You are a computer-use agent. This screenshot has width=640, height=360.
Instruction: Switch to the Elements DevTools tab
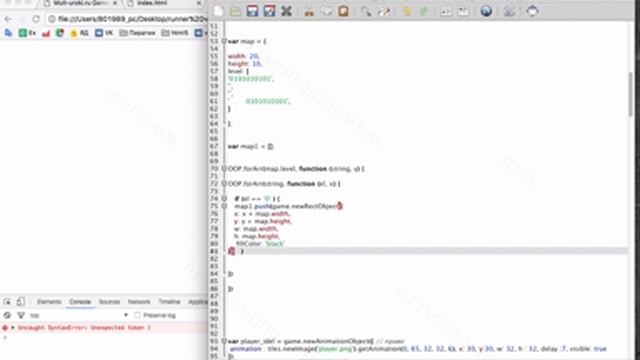(x=49, y=302)
